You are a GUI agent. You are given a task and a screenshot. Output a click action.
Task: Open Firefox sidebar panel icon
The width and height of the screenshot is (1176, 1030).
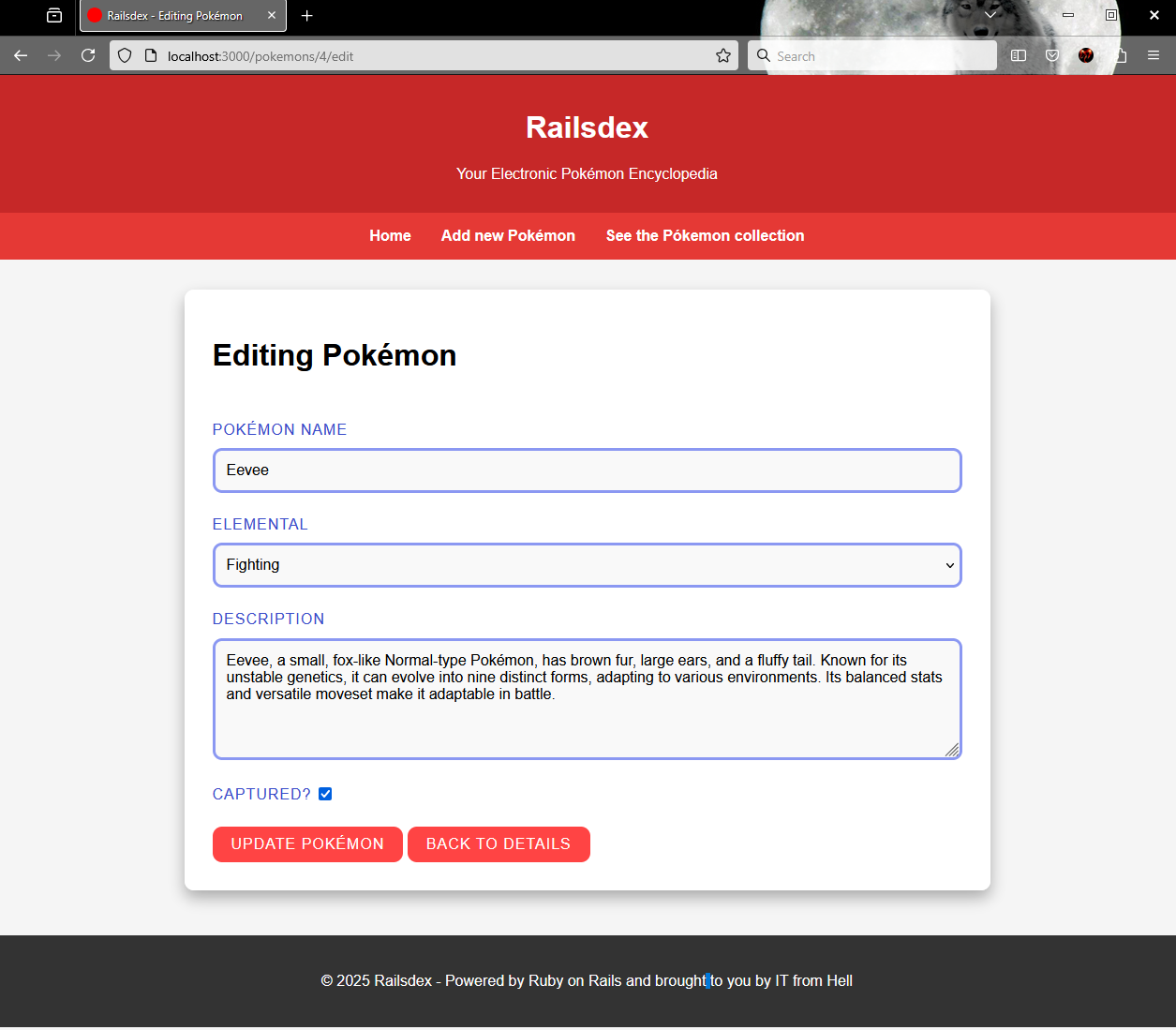[1019, 56]
